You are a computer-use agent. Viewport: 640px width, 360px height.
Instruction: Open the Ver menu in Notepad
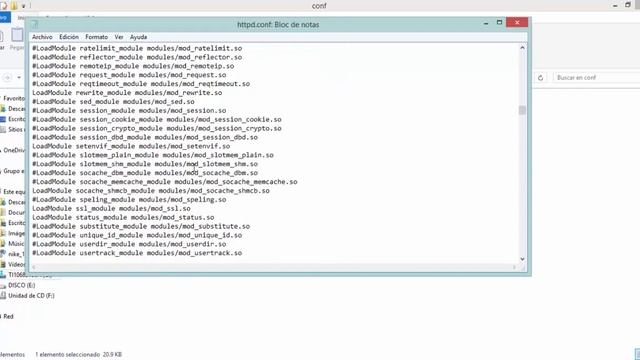click(119, 37)
